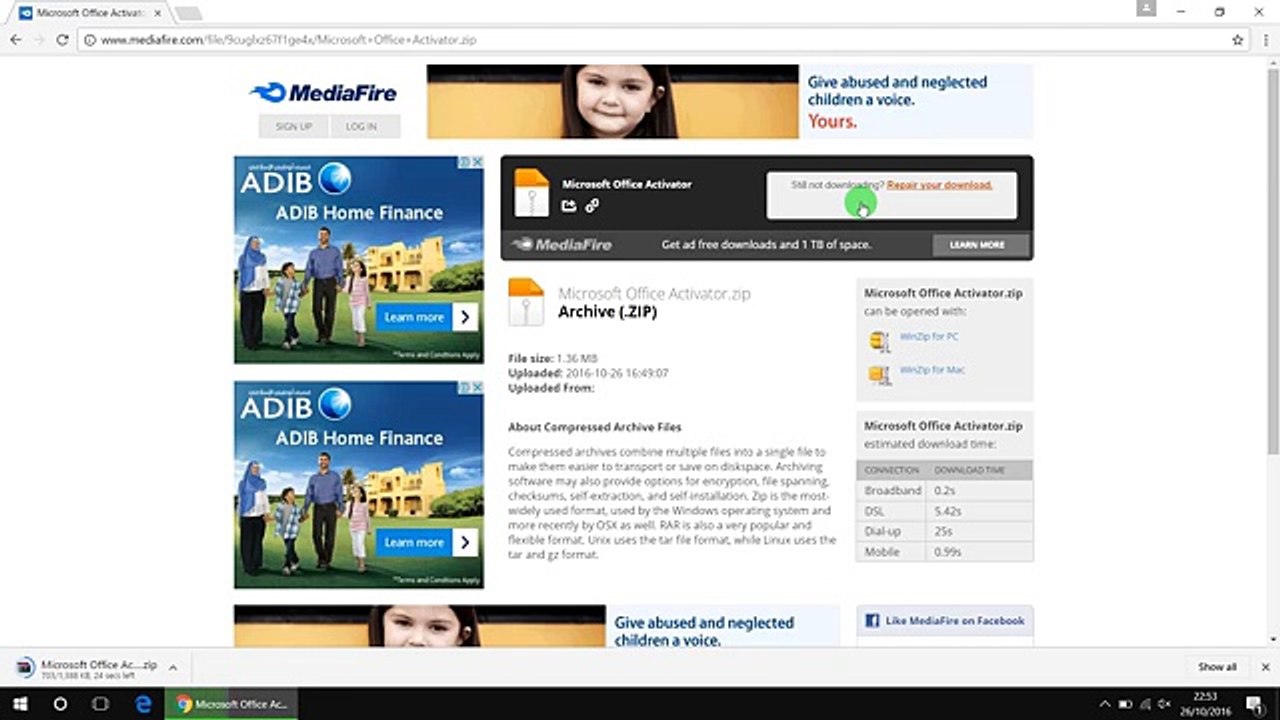Screen dimensions: 1280x720
Task: Open the Action Center notification icon
Action: pyautogui.click(x=1254, y=704)
